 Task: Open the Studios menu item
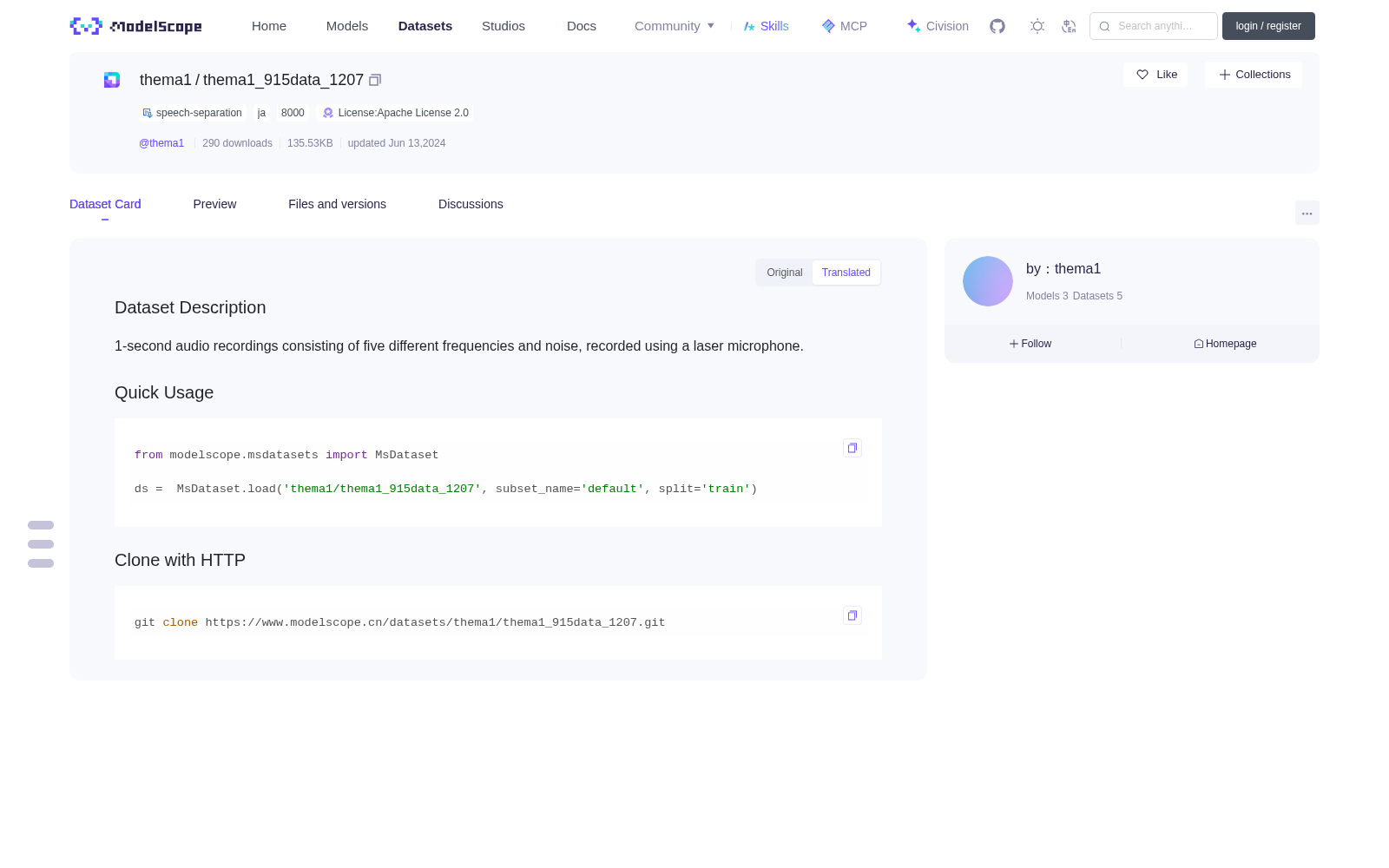tap(504, 26)
